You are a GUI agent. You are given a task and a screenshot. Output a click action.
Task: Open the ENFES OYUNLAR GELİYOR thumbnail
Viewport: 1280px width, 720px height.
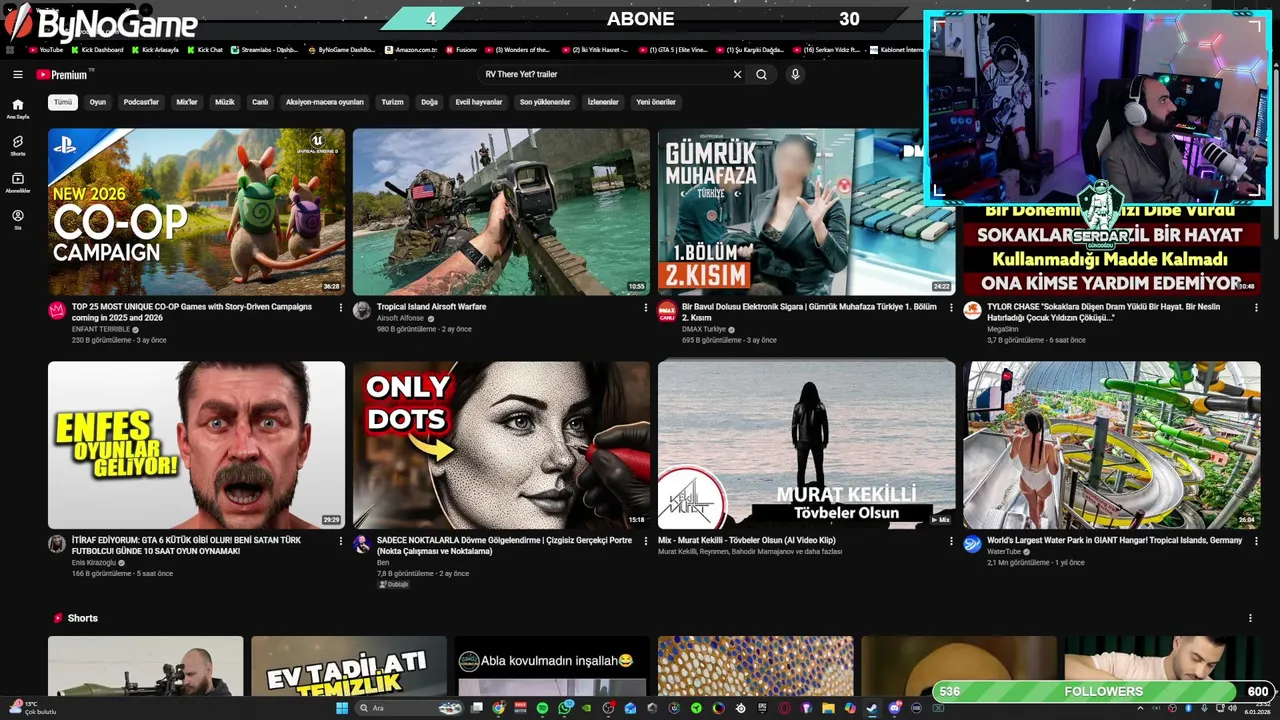196,445
